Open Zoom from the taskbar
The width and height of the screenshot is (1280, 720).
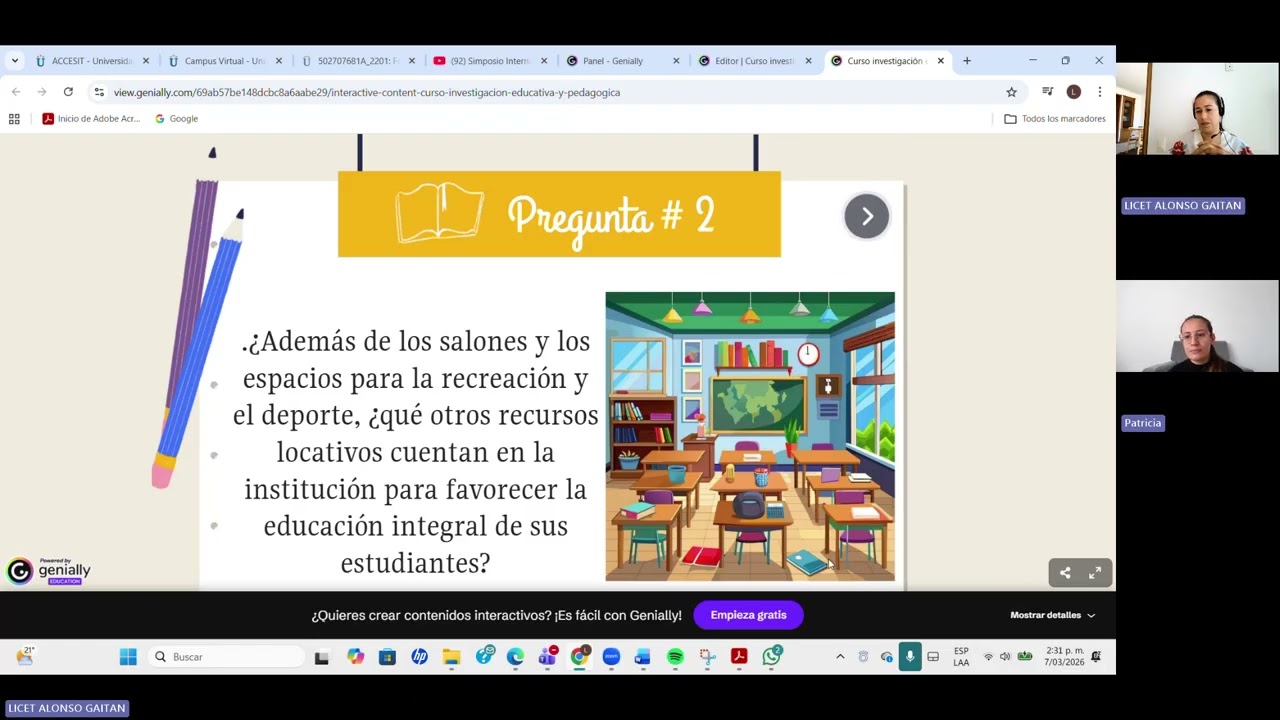click(x=611, y=657)
